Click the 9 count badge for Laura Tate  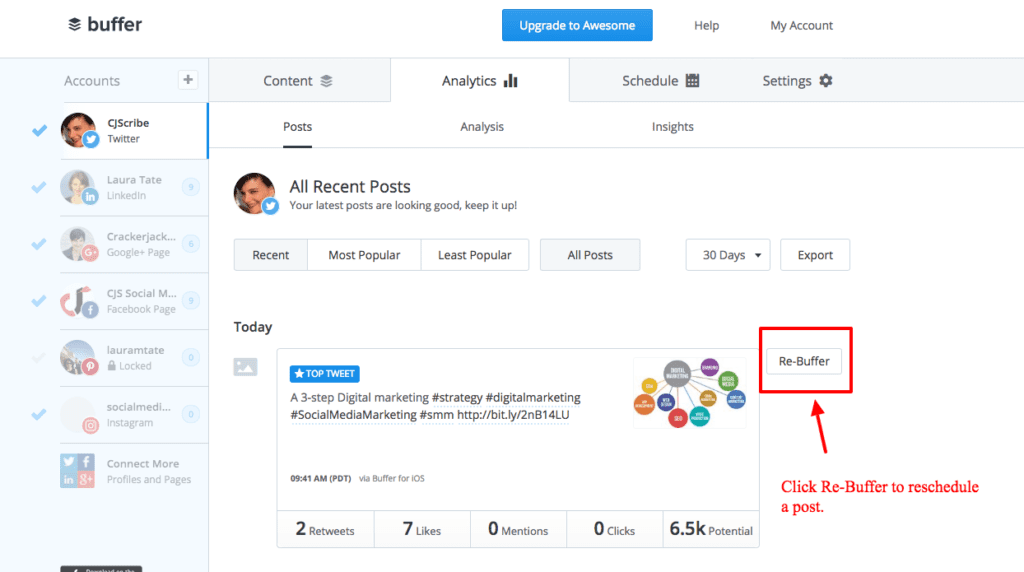point(191,187)
